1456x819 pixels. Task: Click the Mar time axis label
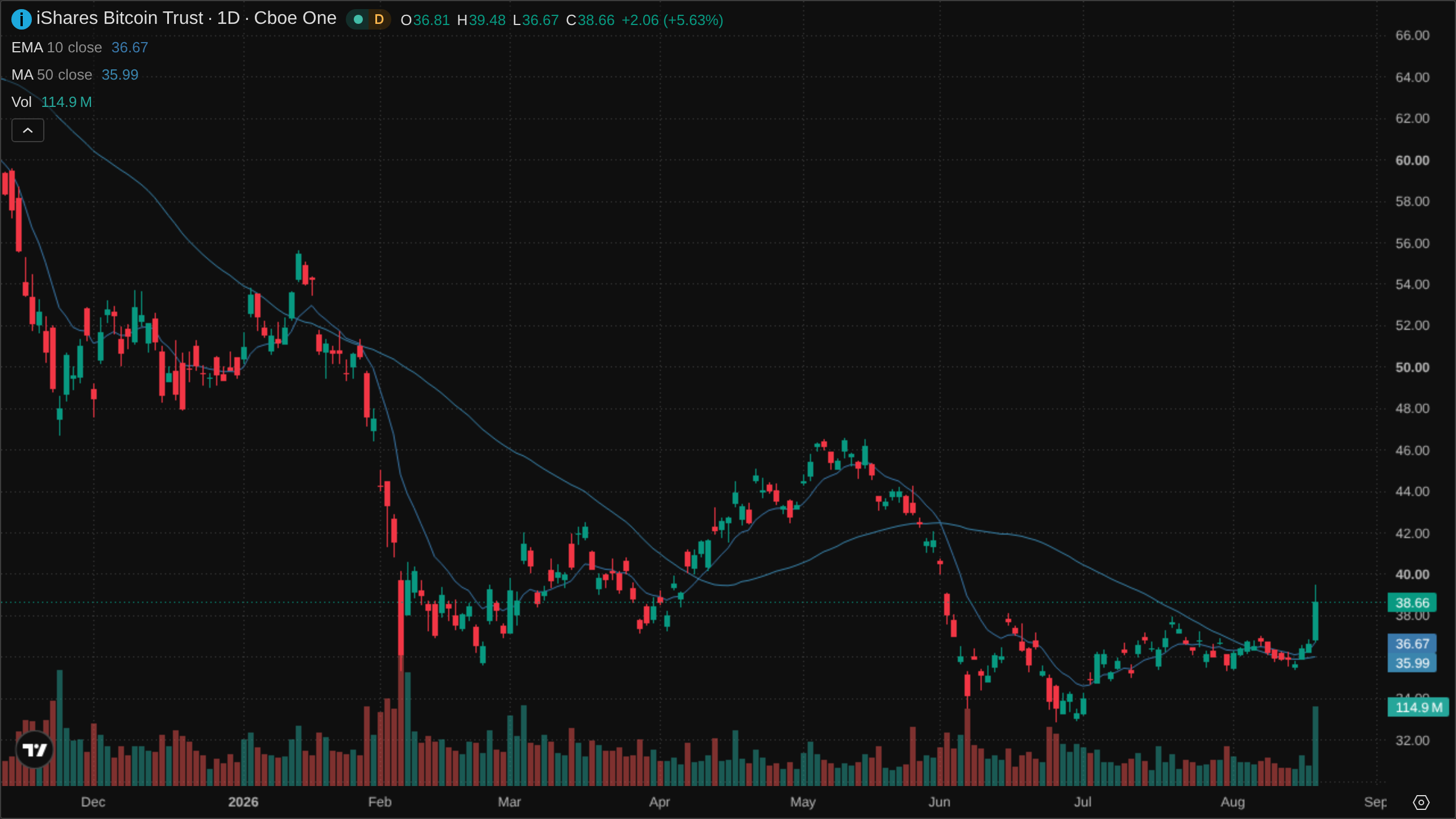pyautogui.click(x=510, y=802)
